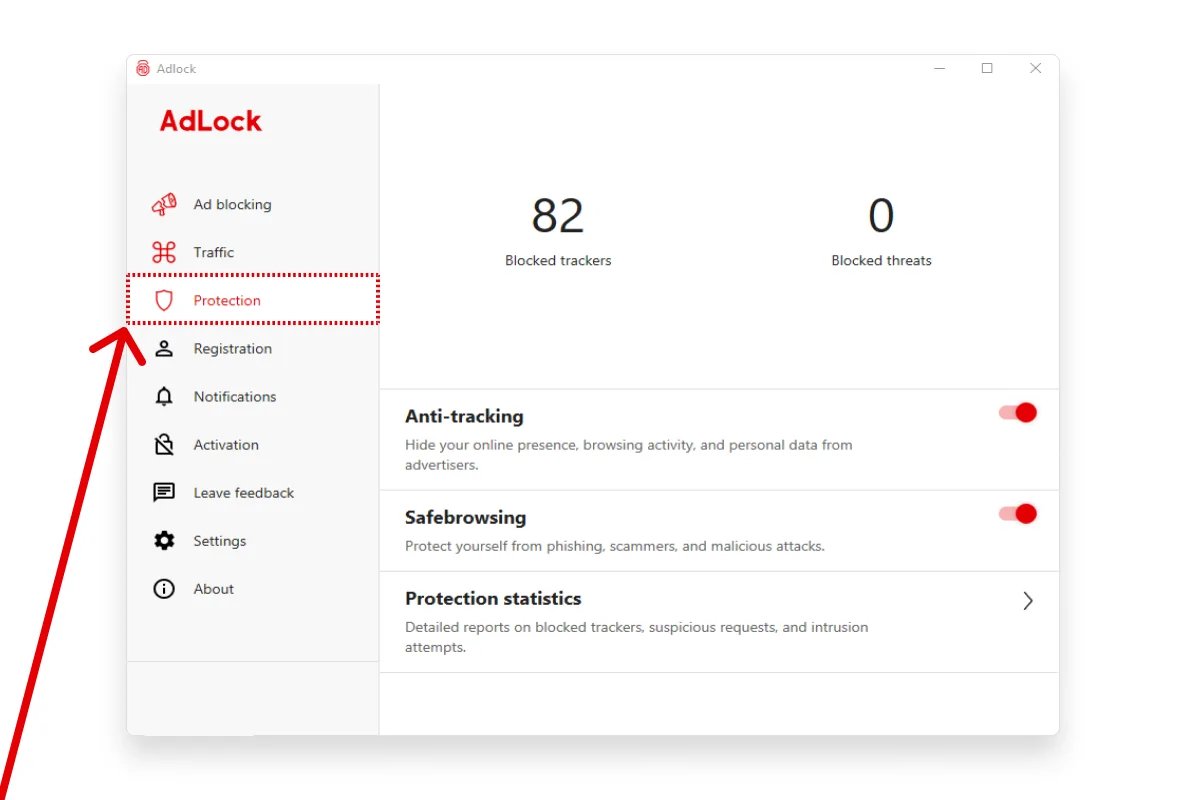This screenshot has height=800, width=1200.
Task: Expand Protection statistics via chevron arrow
Action: (x=1027, y=601)
